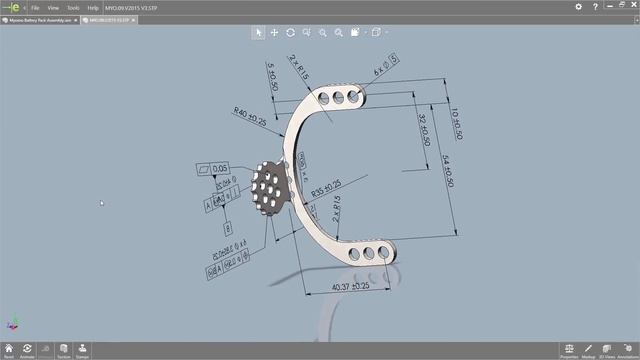Activate the rotate view tool

290,33
